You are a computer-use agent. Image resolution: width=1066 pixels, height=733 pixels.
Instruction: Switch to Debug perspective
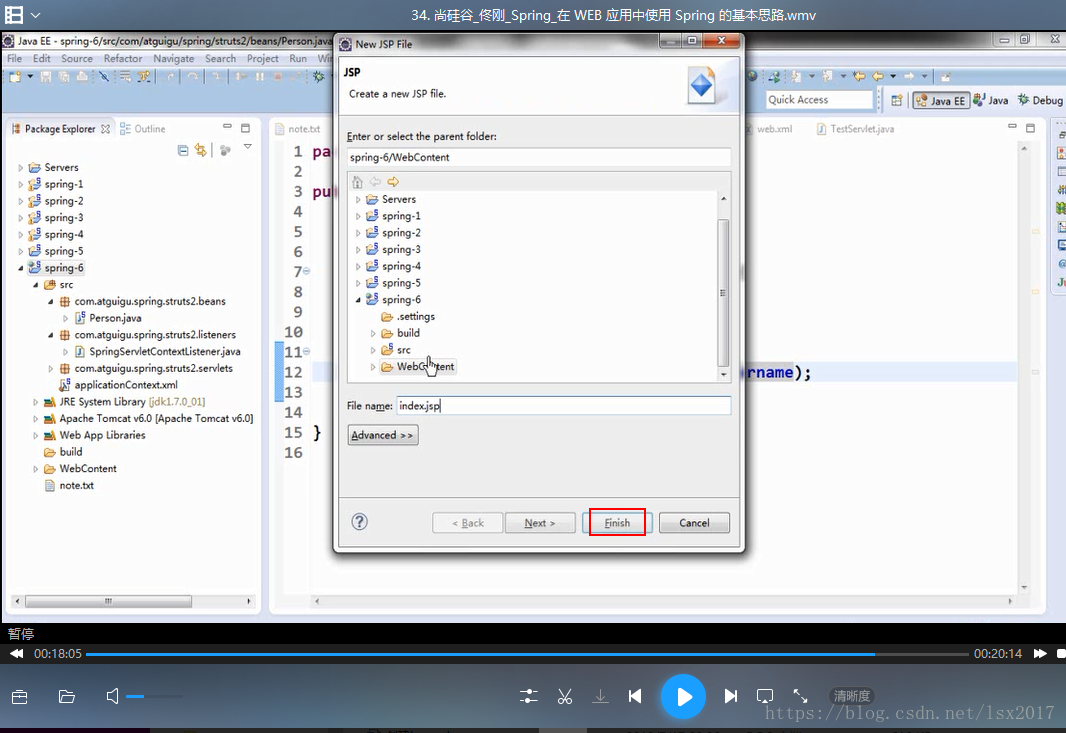click(x=1040, y=100)
